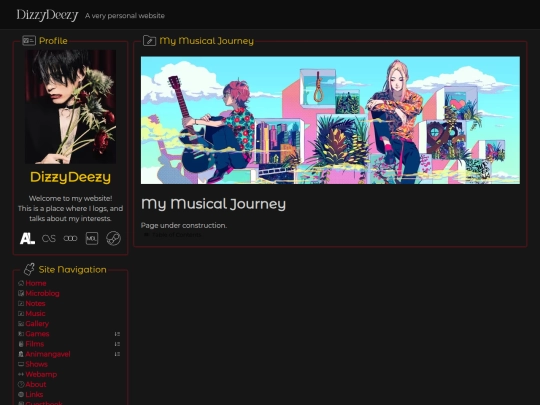Expand the Animangavel submenu toggle
The height and width of the screenshot is (405, 540).
pos(117,354)
